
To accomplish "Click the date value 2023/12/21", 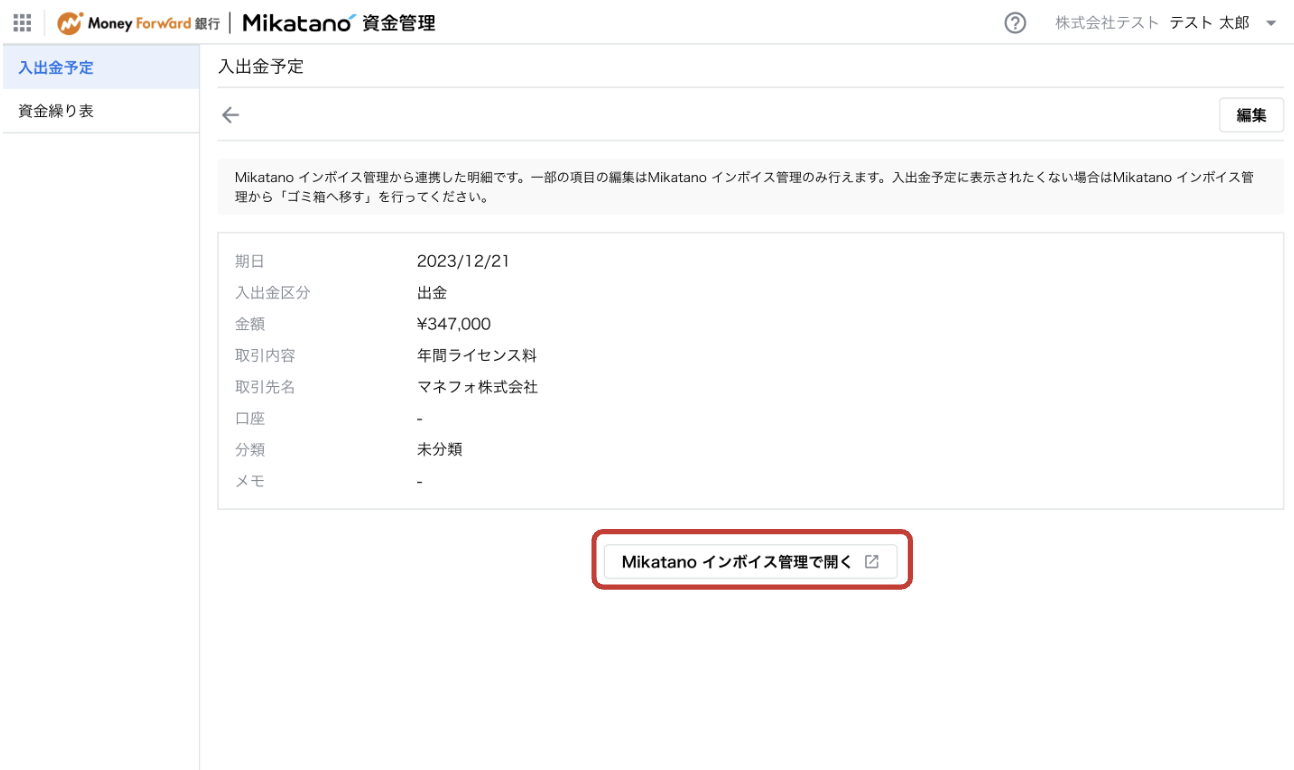I will tap(463, 262).
